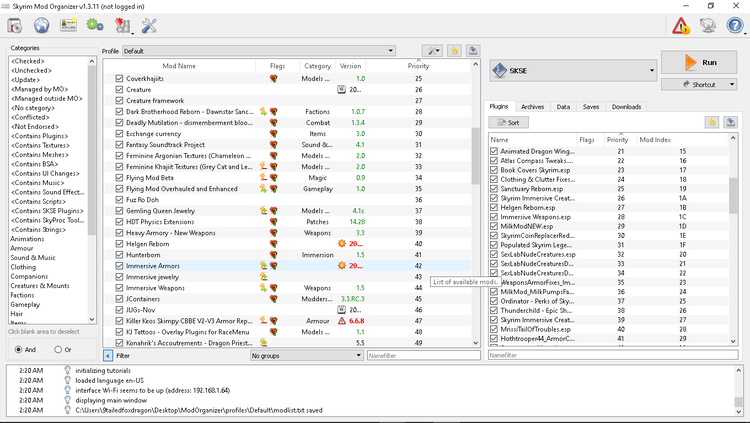Screen dimensions: 750x423
Task: Select the Animations category
Action: pyautogui.click(x=27, y=239)
